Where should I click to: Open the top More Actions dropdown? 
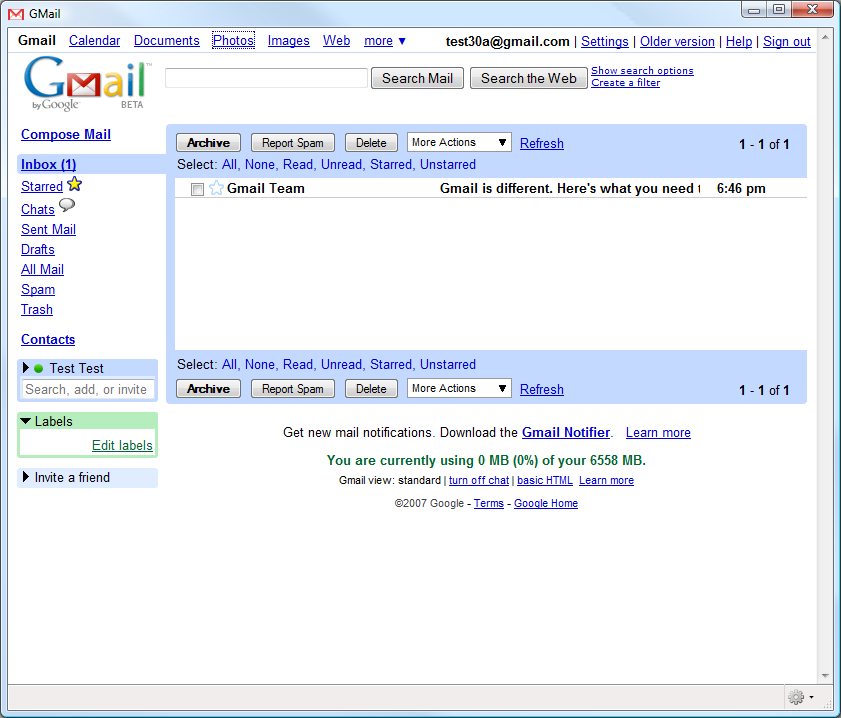coord(459,143)
